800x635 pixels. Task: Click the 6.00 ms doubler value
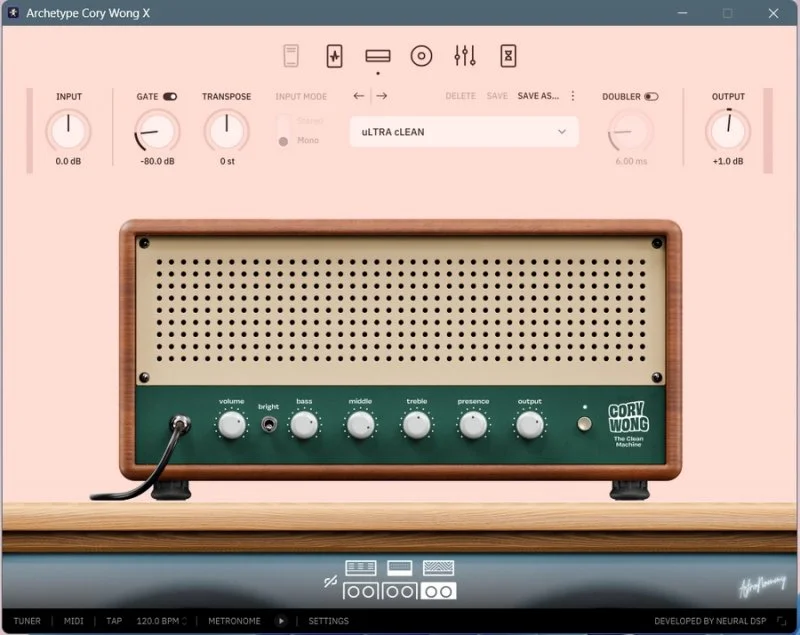pos(631,161)
